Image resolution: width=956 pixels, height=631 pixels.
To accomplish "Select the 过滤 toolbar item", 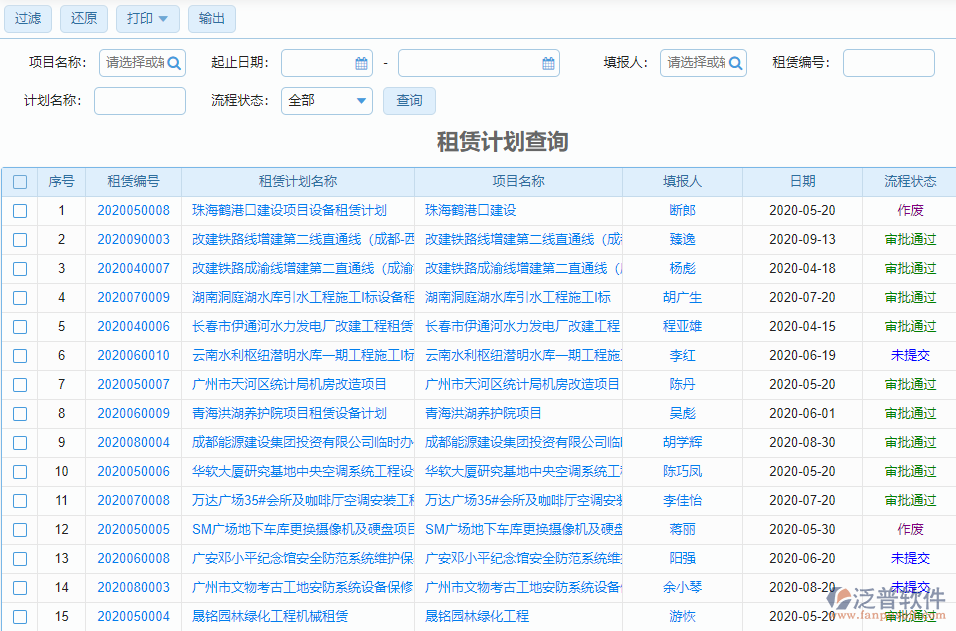I will coord(27,18).
